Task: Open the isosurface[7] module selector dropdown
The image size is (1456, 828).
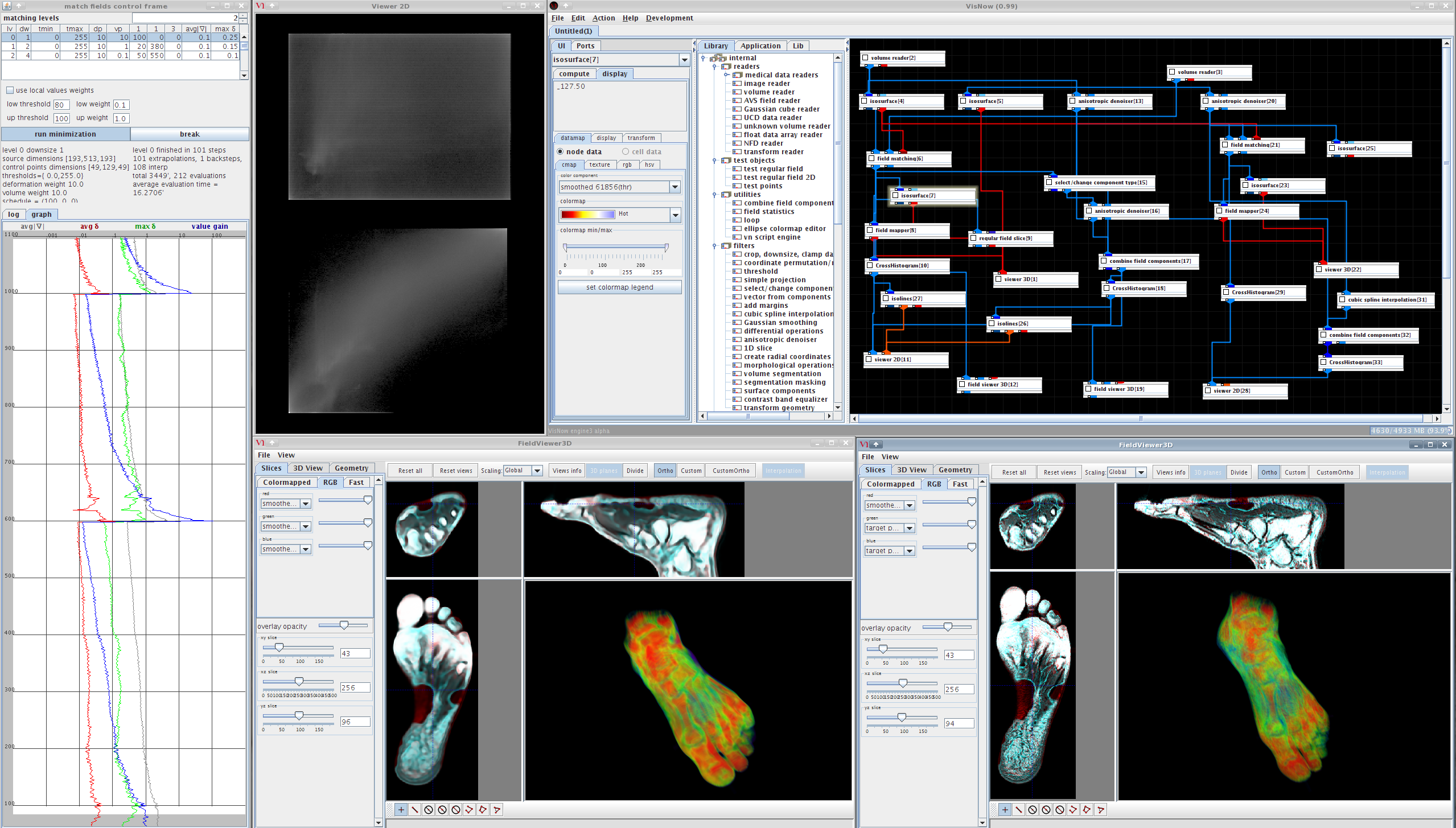Action: (684, 60)
